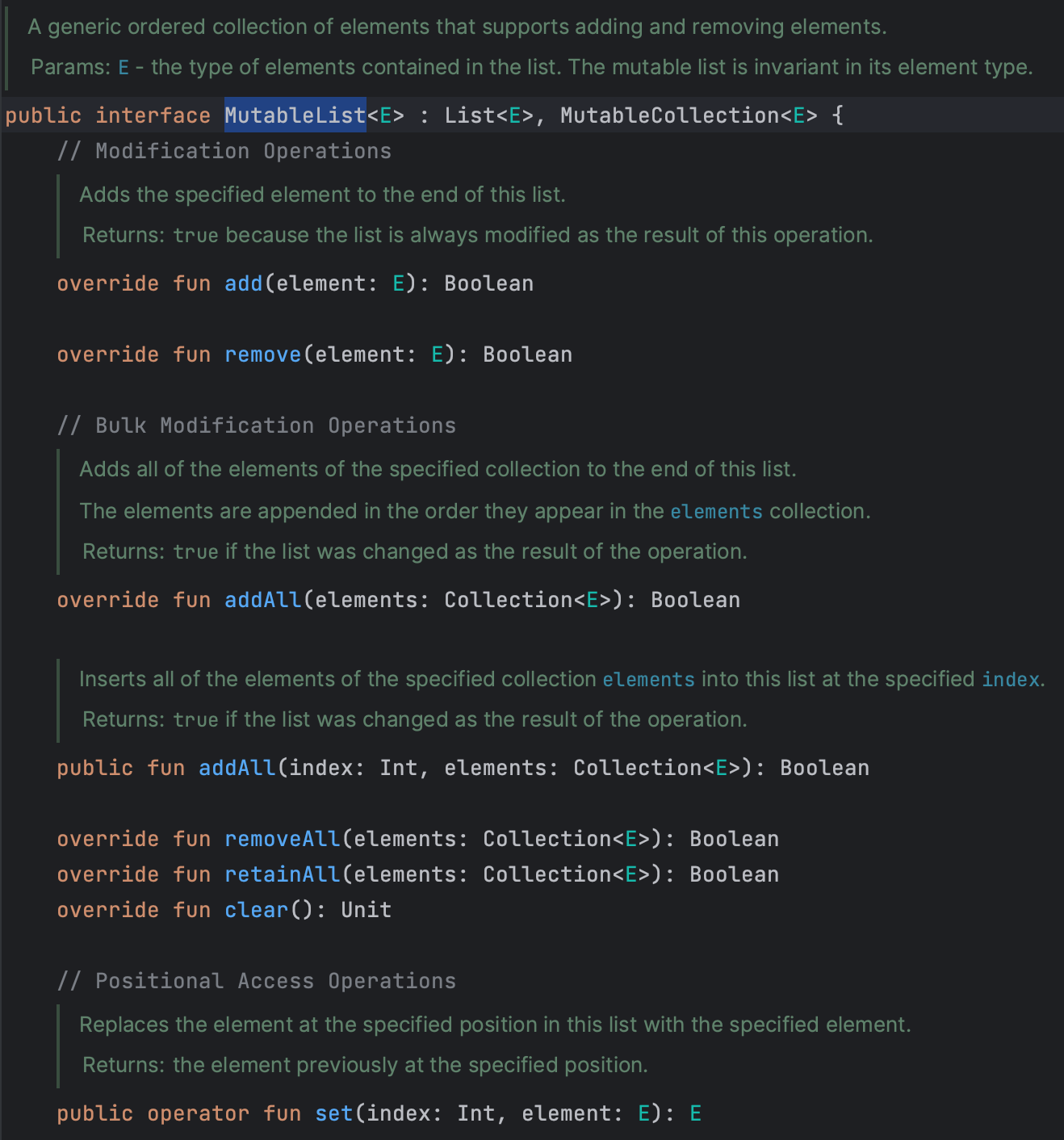
Task: Click the Int type of index in set
Action: [476, 1113]
